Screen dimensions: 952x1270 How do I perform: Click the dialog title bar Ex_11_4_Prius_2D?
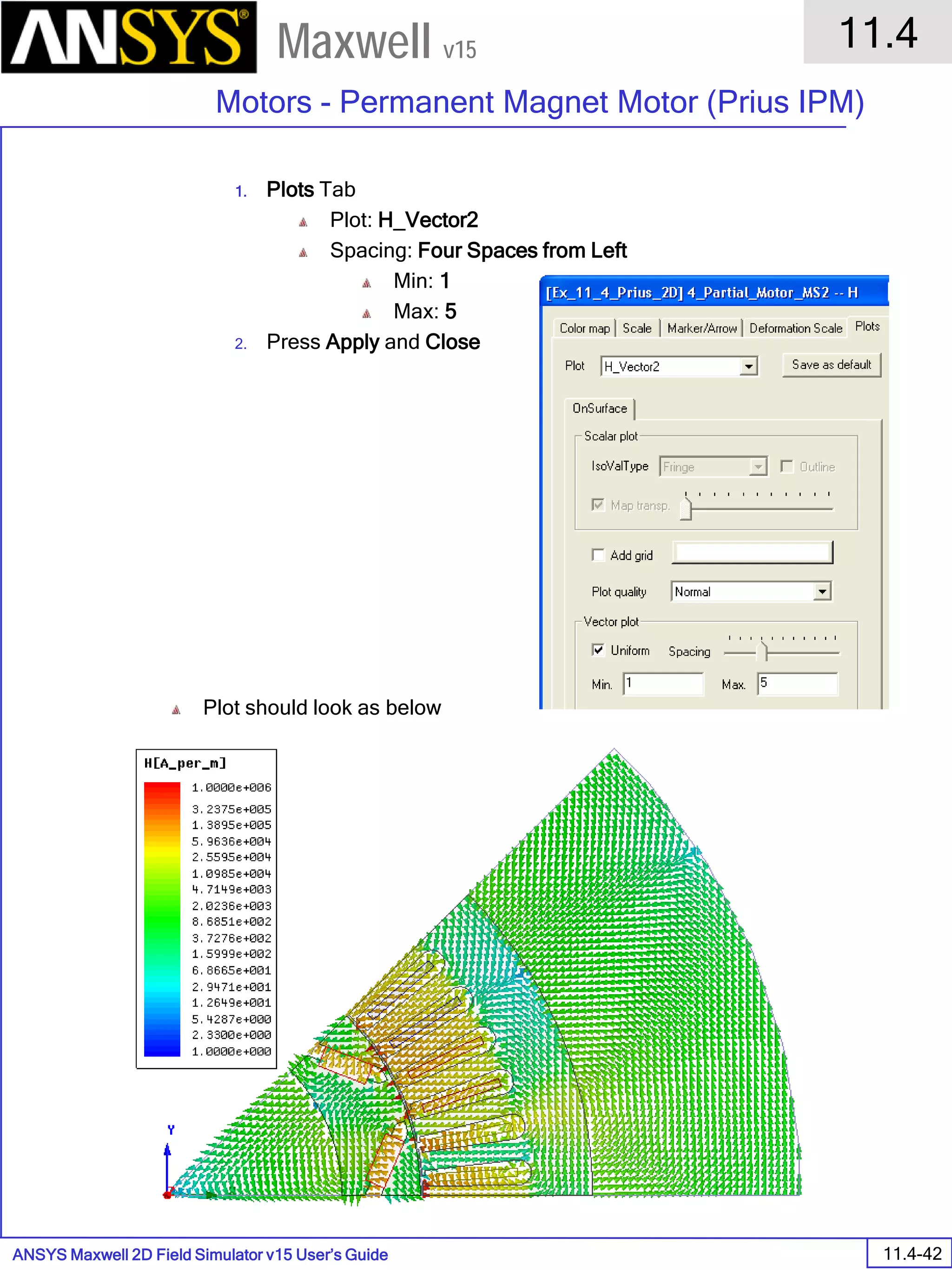tap(714, 292)
